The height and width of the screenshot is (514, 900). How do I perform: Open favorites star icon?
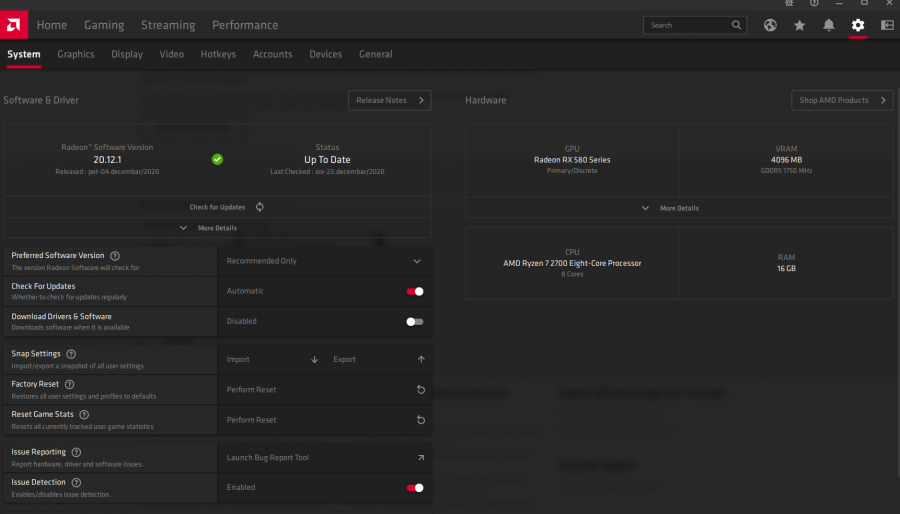(x=800, y=25)
